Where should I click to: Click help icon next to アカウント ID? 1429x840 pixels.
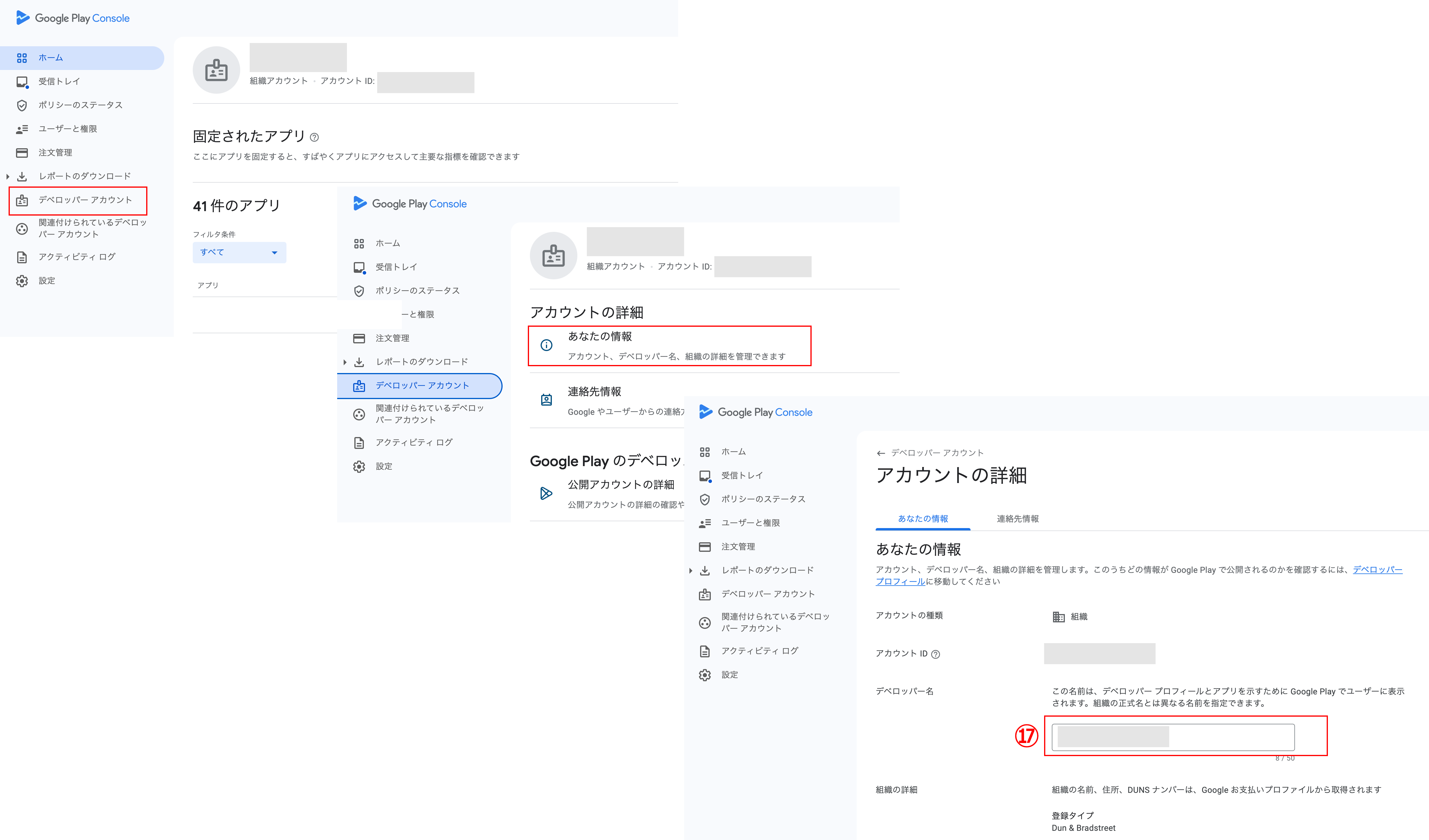[x=936, y=654]
